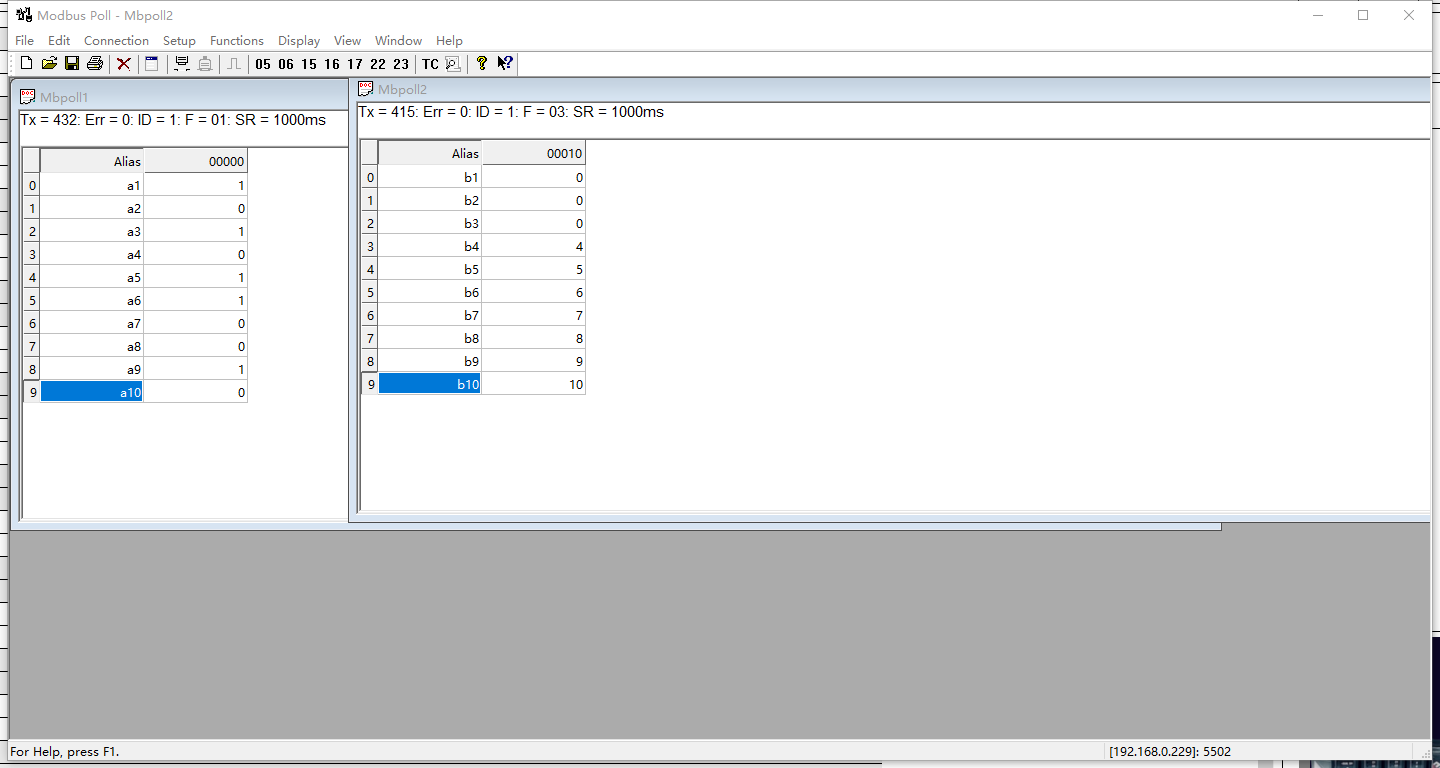The image size is (1440, 768).
Task: Click the context help arrow icon
Action: (505, 64)
